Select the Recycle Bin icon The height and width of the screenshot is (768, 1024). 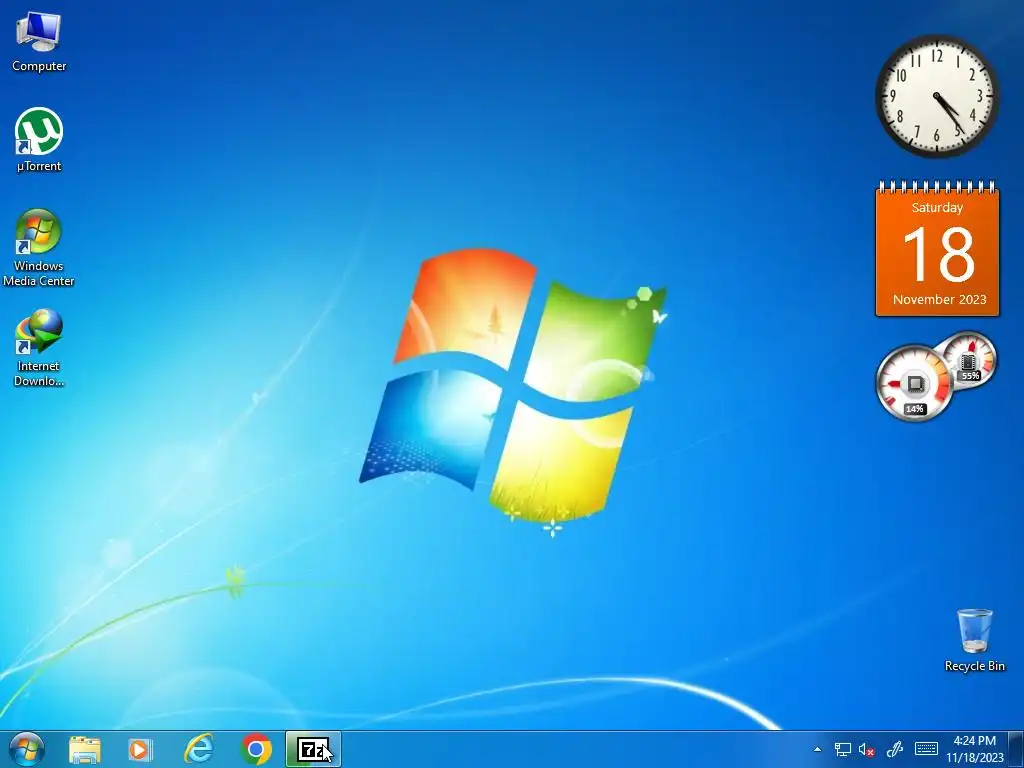coord(974,640)
